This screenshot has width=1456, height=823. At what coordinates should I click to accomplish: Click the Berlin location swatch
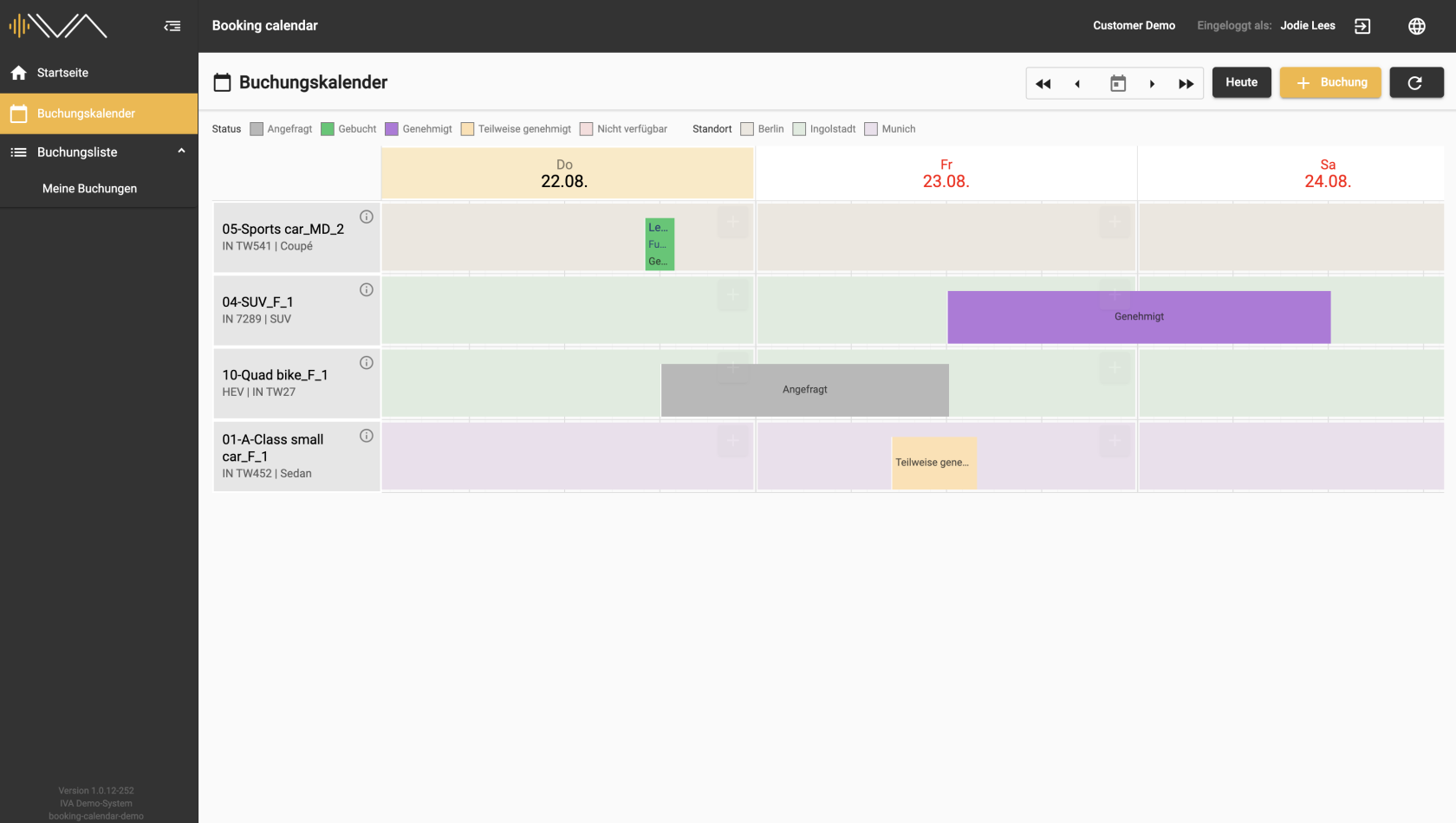click(747, 129)
